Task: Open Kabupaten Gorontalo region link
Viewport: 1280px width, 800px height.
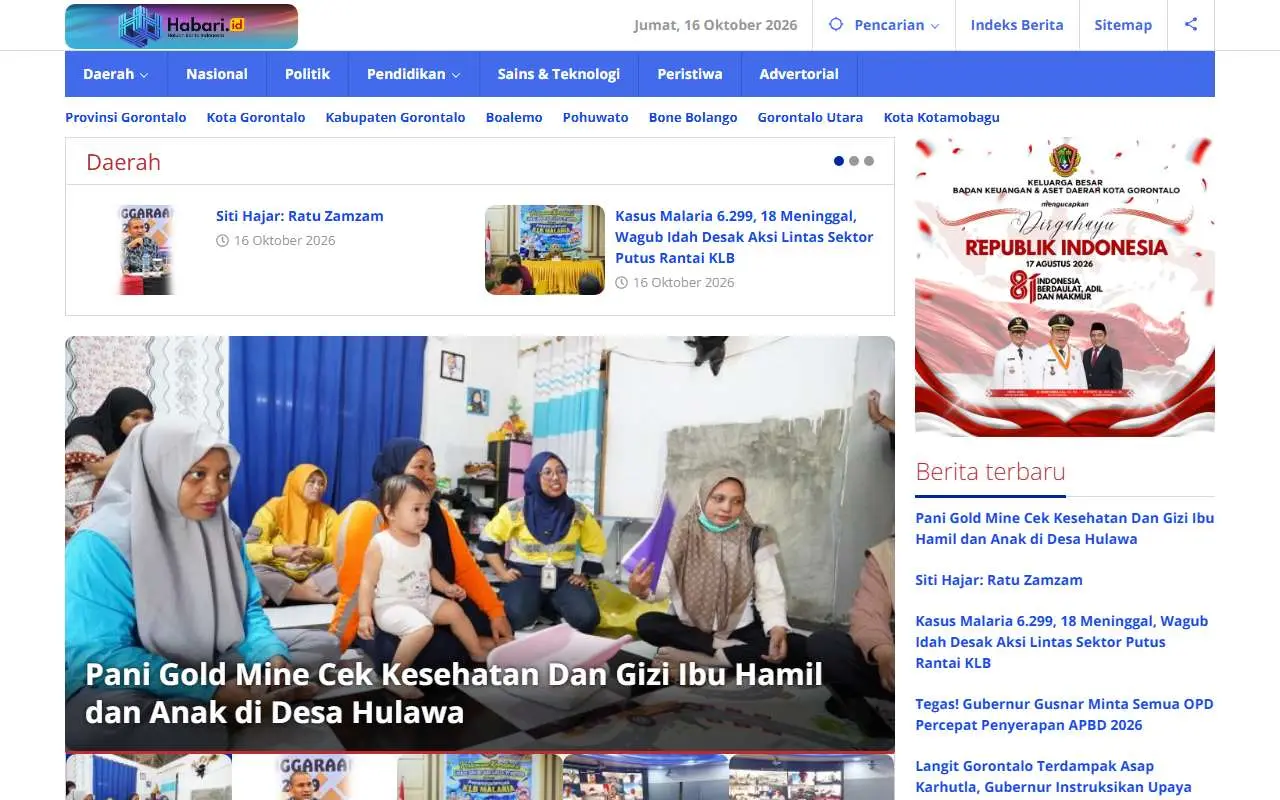Action: 396,117
